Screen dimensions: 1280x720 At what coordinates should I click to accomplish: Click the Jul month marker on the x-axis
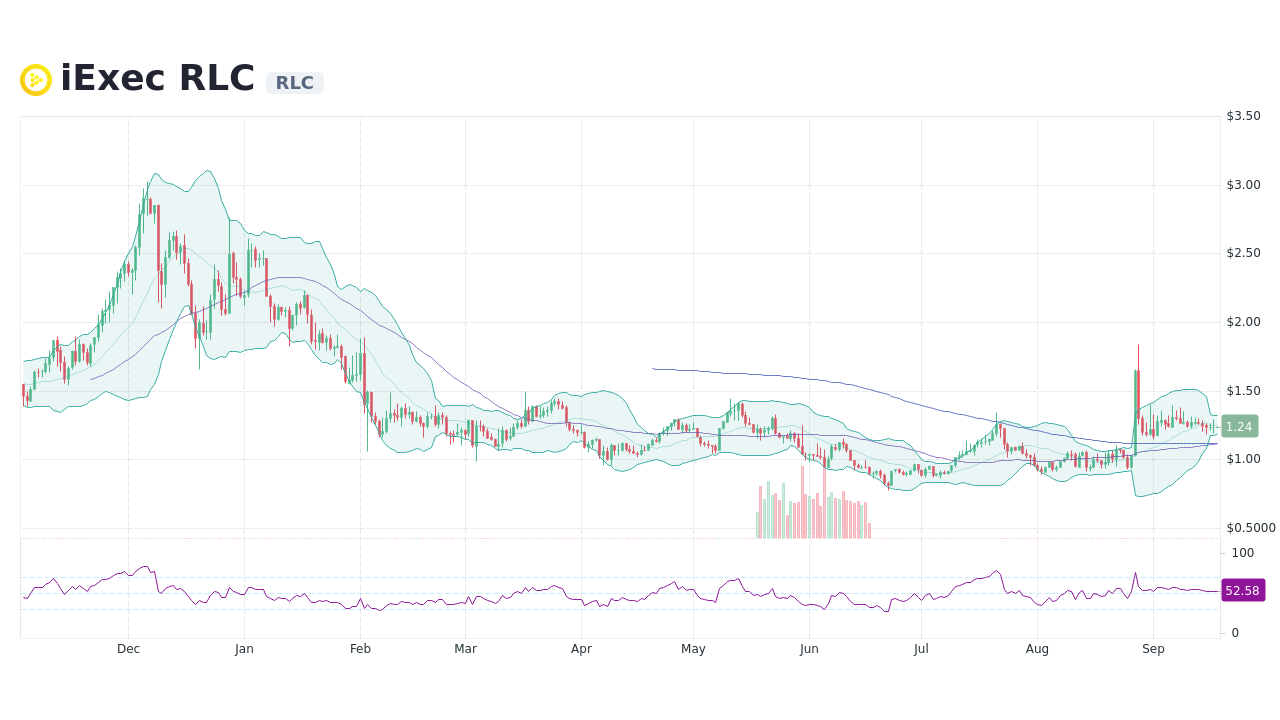coord(921,648)
